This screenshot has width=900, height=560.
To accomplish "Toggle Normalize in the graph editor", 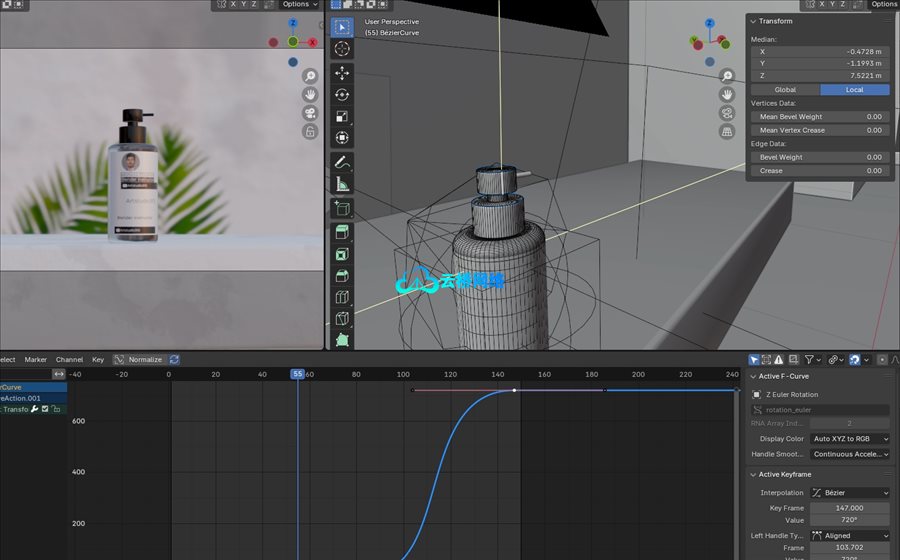I will tap(138, 360).
